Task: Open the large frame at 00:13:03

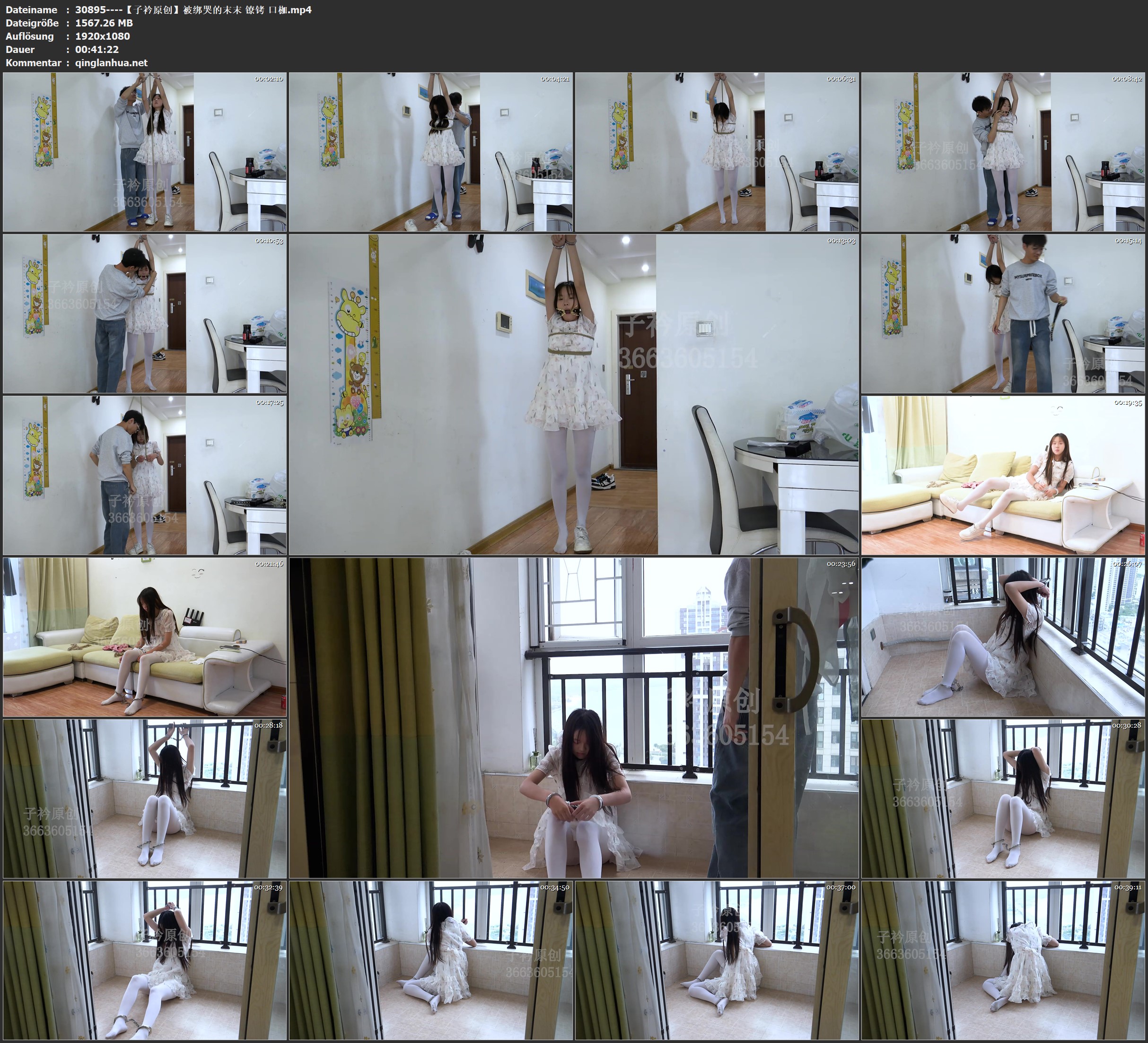Action: click(x=573, y=394)
